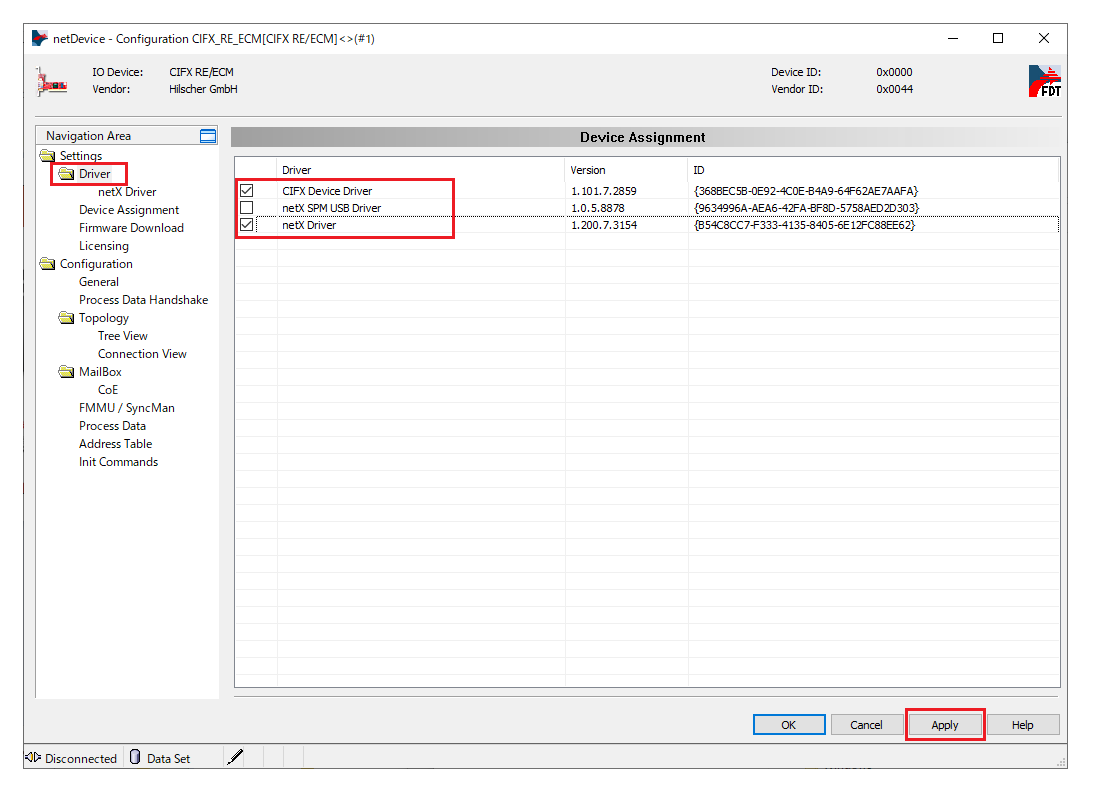Sort by the Version column header
This screenshot has height=793, width=1093.
click(588, 170)
